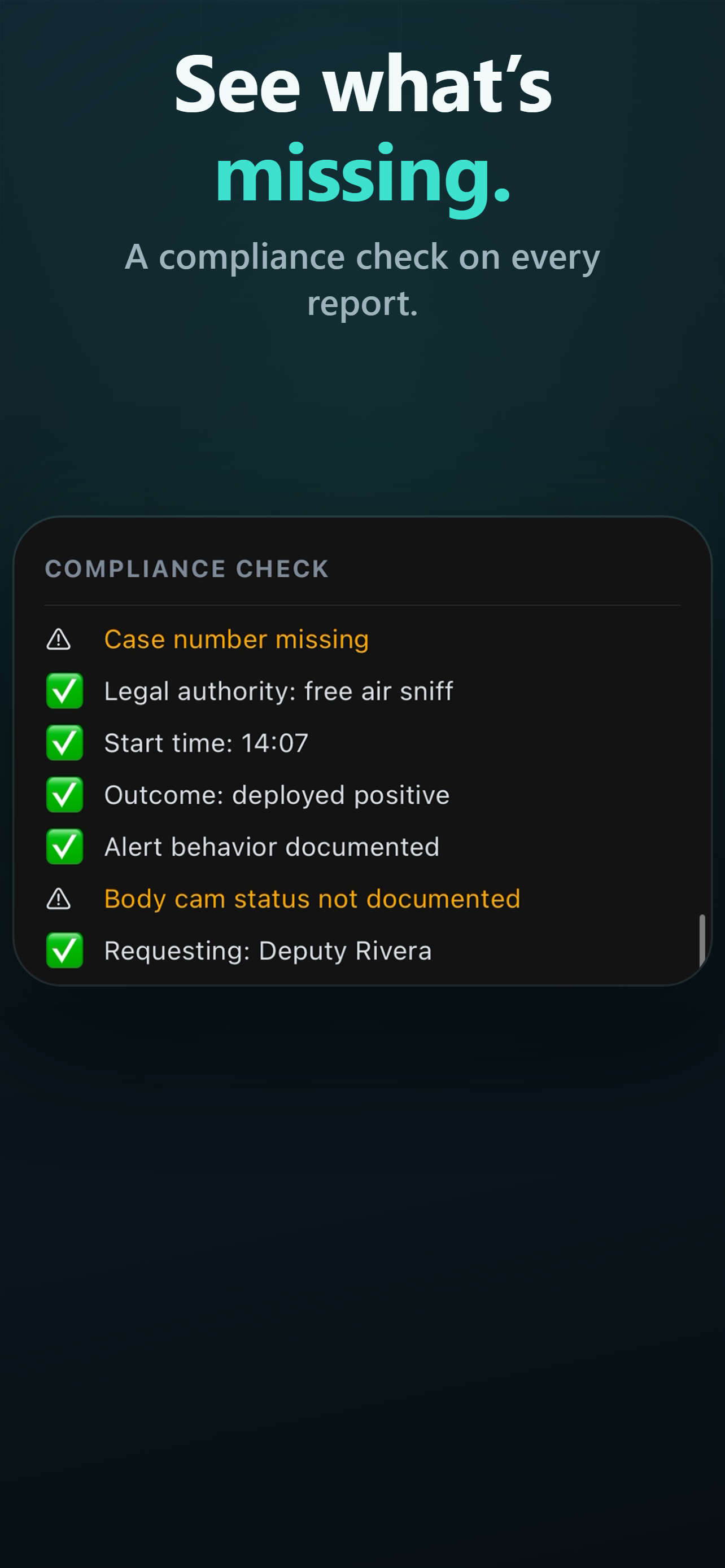Tap the green check by Alert behavior documented
The height and width of the screenshot is (1568, 725).
[x=64, y=847]
